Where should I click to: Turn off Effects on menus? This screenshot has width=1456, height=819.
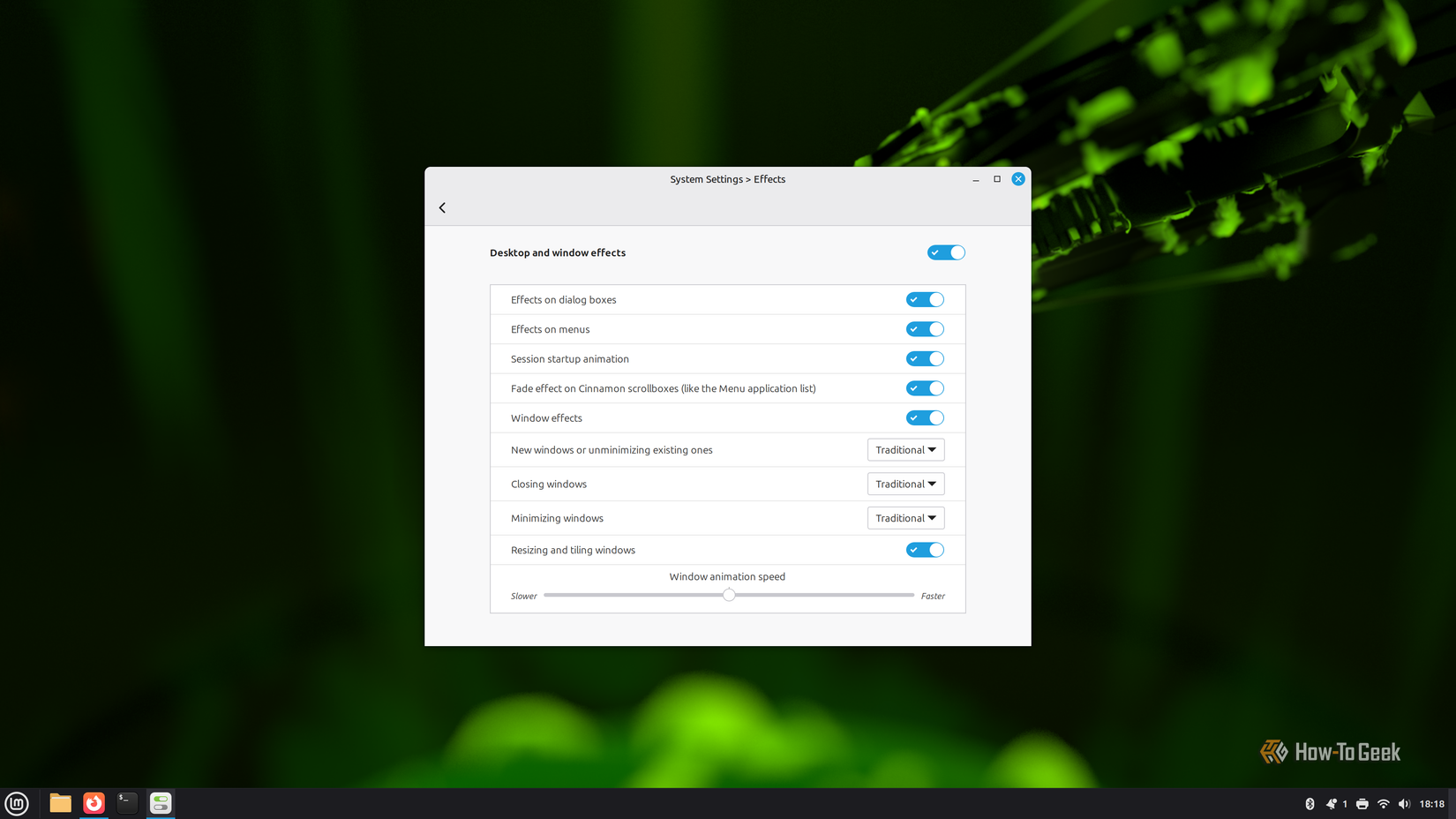(925, 329)
